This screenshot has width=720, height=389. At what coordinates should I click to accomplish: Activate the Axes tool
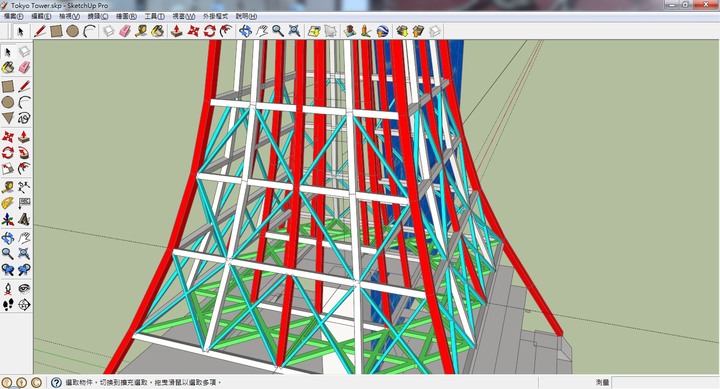[8, 219]
